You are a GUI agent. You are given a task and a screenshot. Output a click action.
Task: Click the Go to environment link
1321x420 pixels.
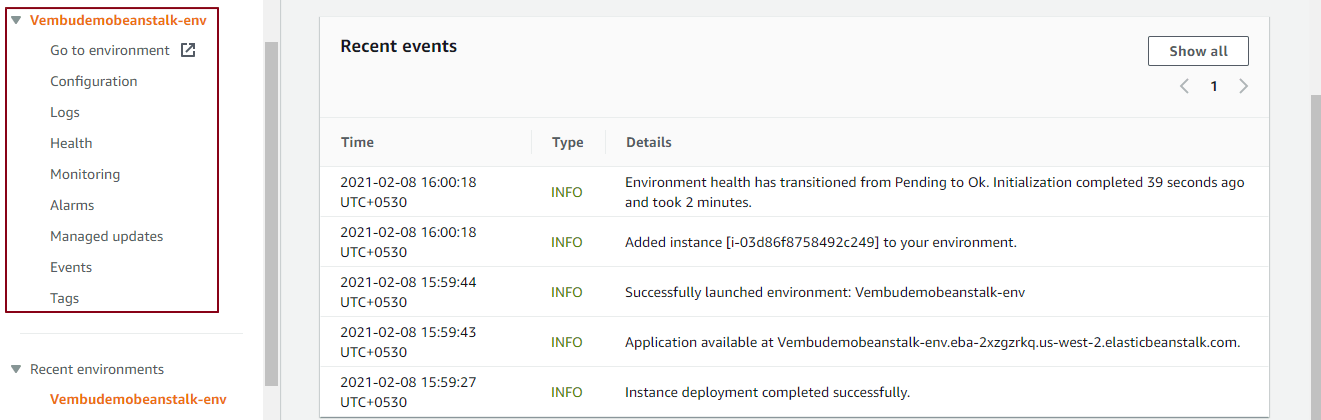click(x=110, y=50)
